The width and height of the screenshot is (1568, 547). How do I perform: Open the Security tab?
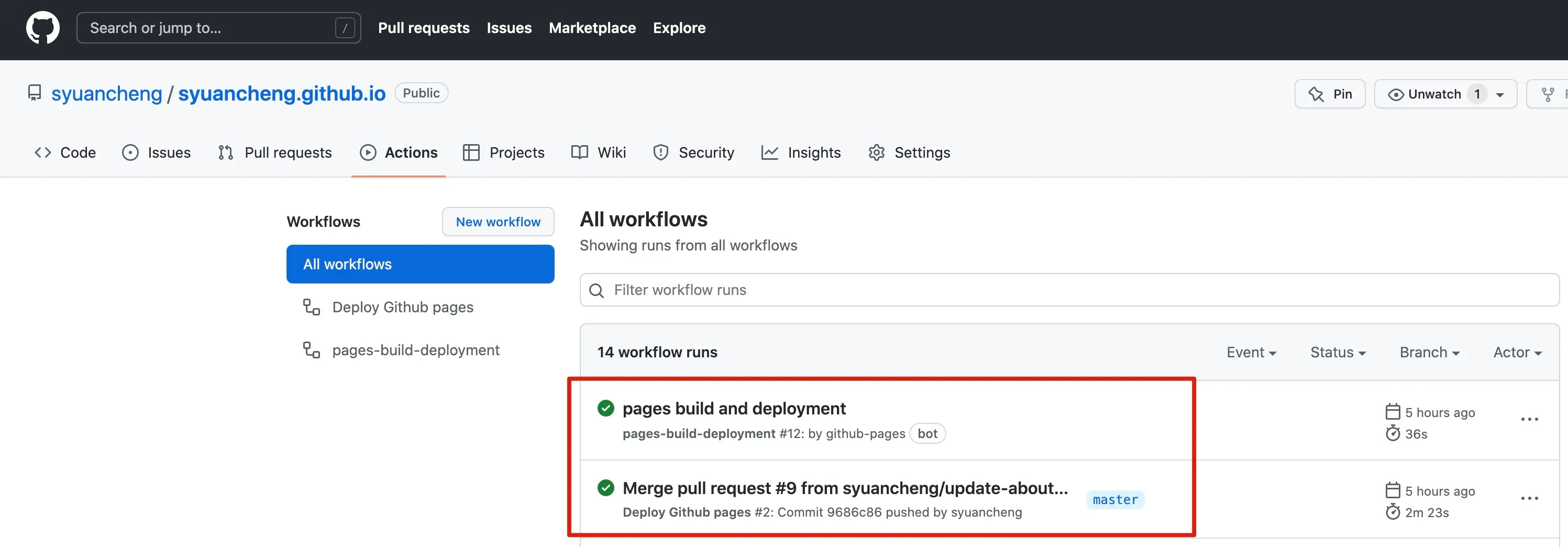click(x=693, y=152)
